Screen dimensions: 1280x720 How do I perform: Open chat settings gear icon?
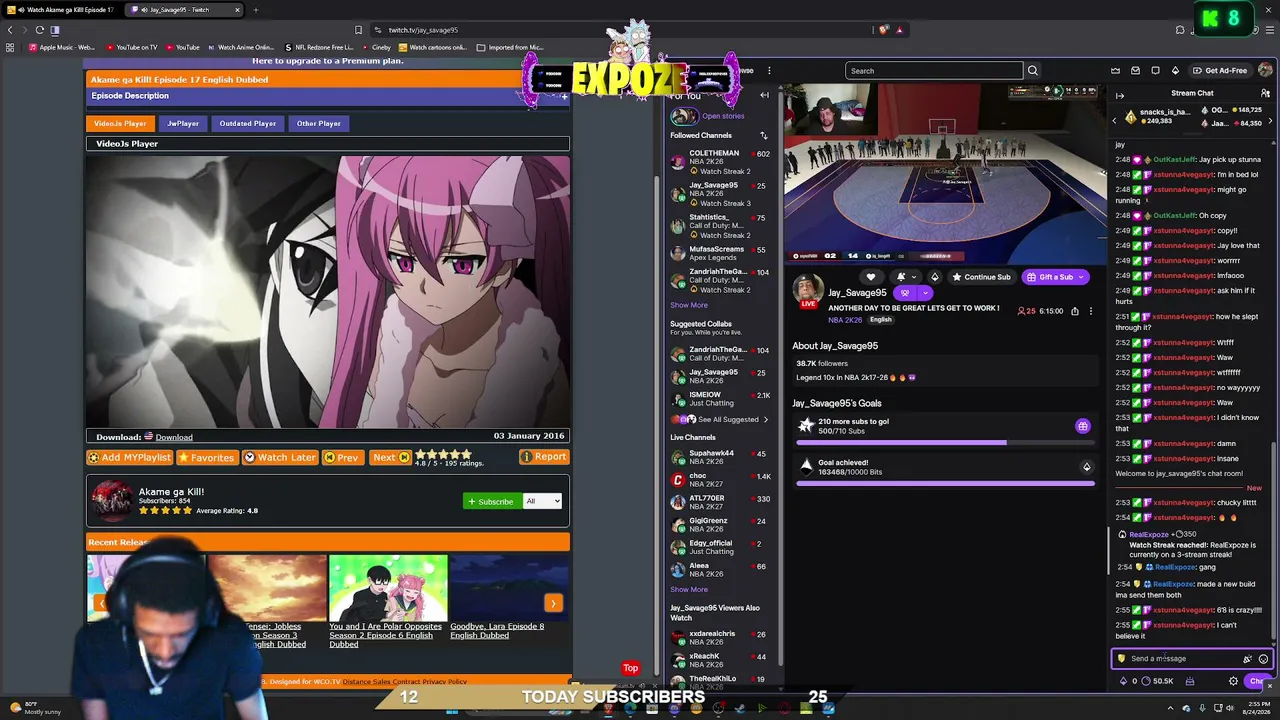click(1233, 681)
